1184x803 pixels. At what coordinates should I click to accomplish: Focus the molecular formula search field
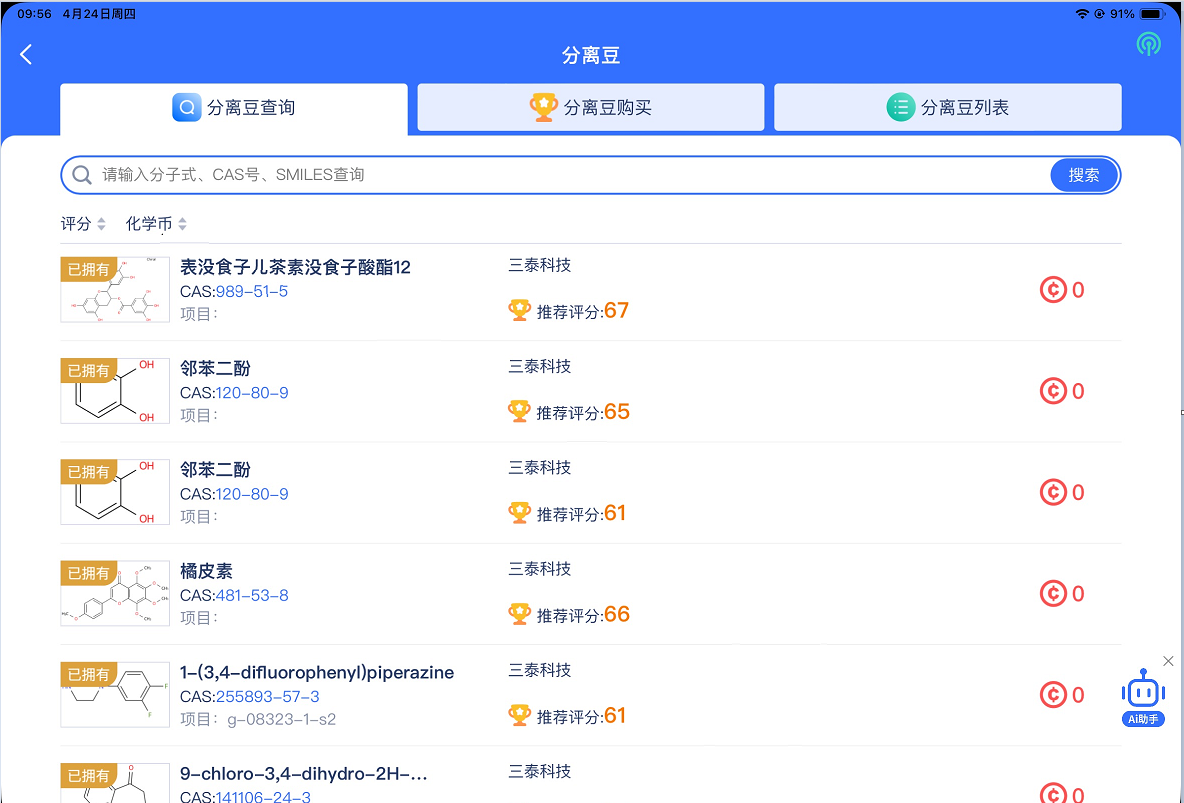tap(570, 175)
